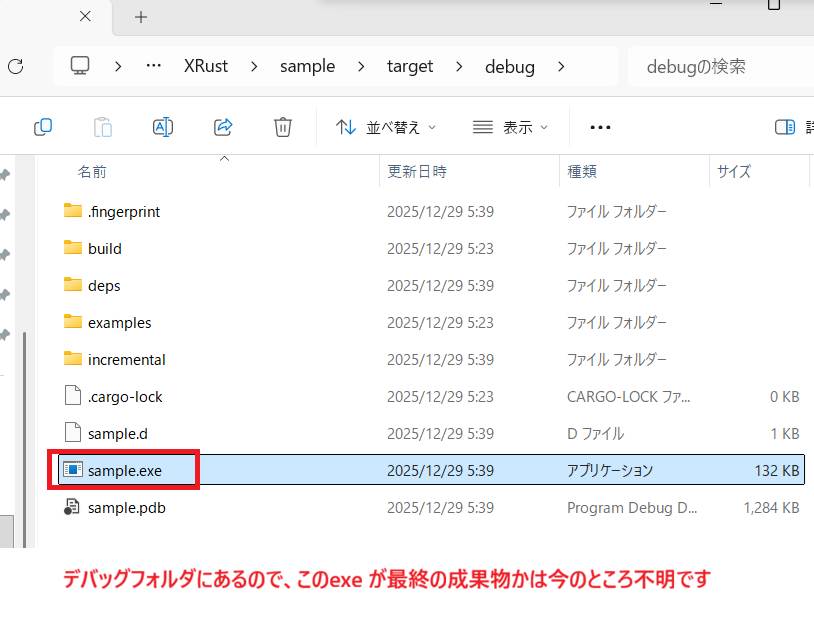Sort by 名前 column header
The height and width of the screenshot is (619, 814).
[92, 172]
